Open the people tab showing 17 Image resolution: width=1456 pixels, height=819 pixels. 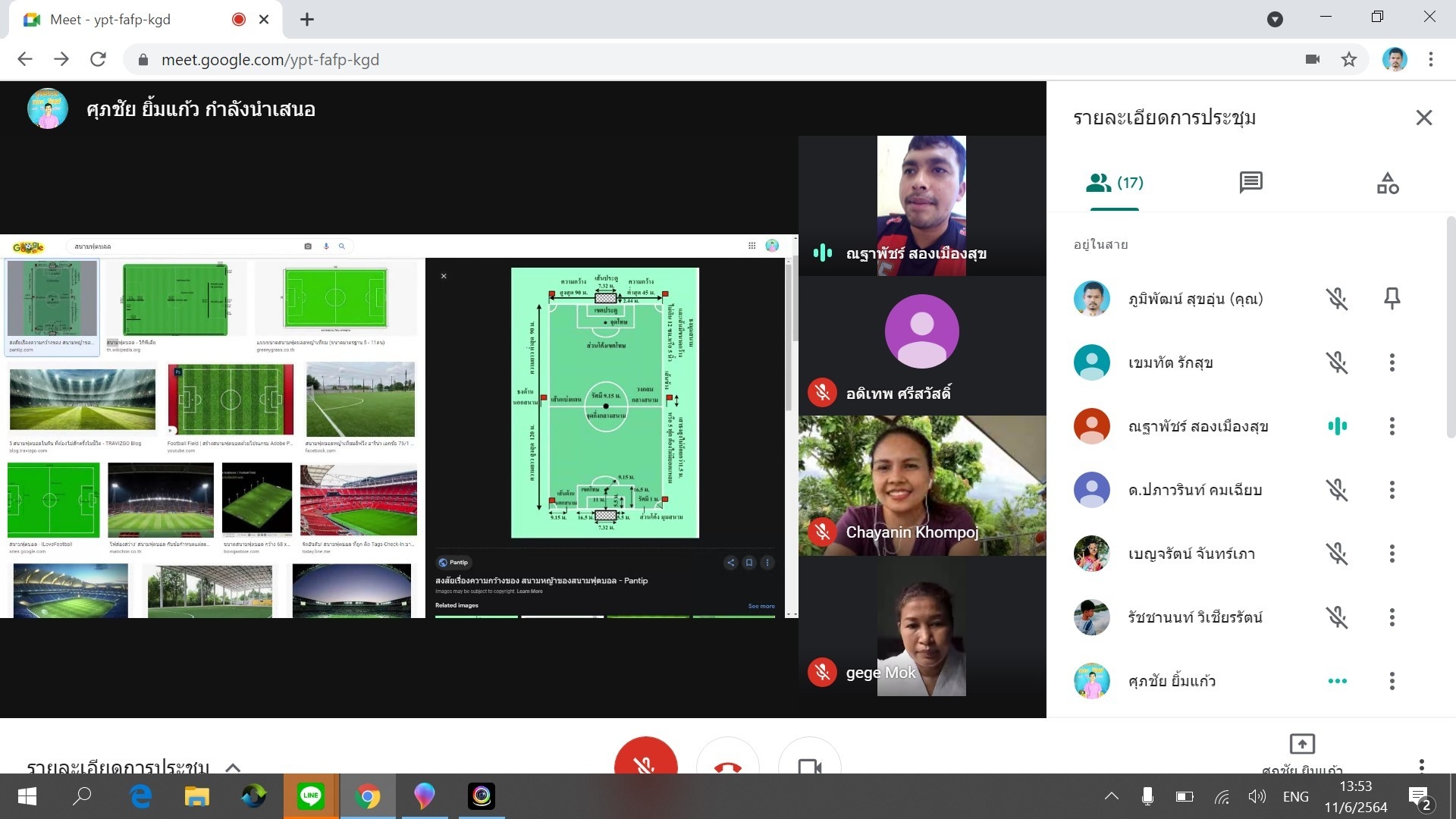tap(1114, 183)
